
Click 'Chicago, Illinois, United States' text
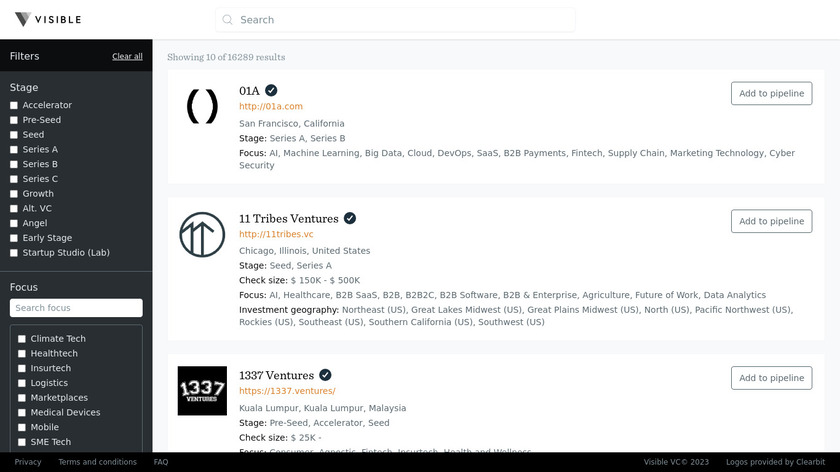coord(304,251)
